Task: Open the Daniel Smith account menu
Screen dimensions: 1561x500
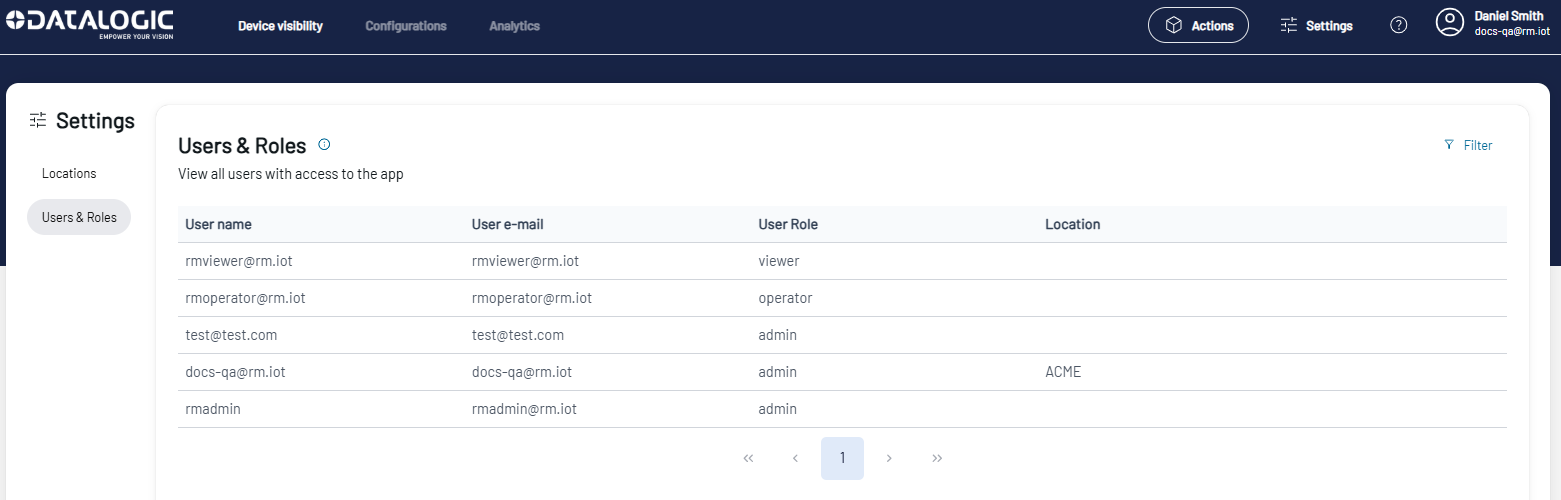Action: point(1508,24)
